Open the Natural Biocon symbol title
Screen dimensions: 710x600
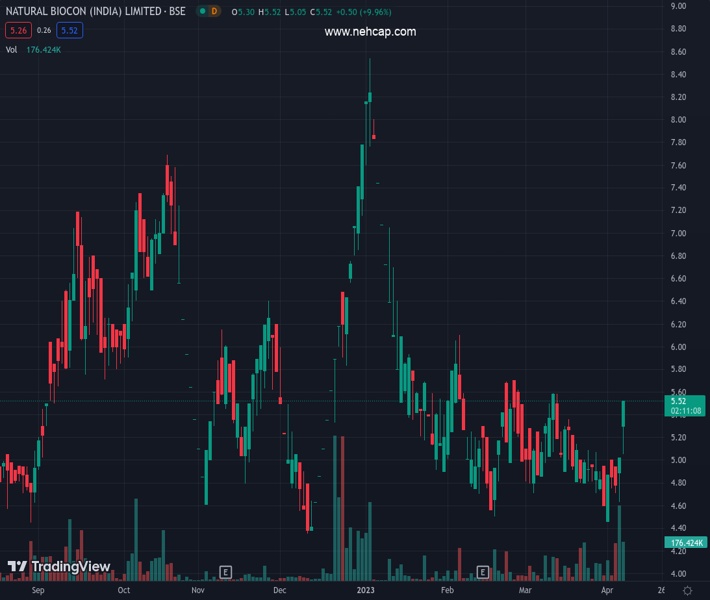pos(94,11)
